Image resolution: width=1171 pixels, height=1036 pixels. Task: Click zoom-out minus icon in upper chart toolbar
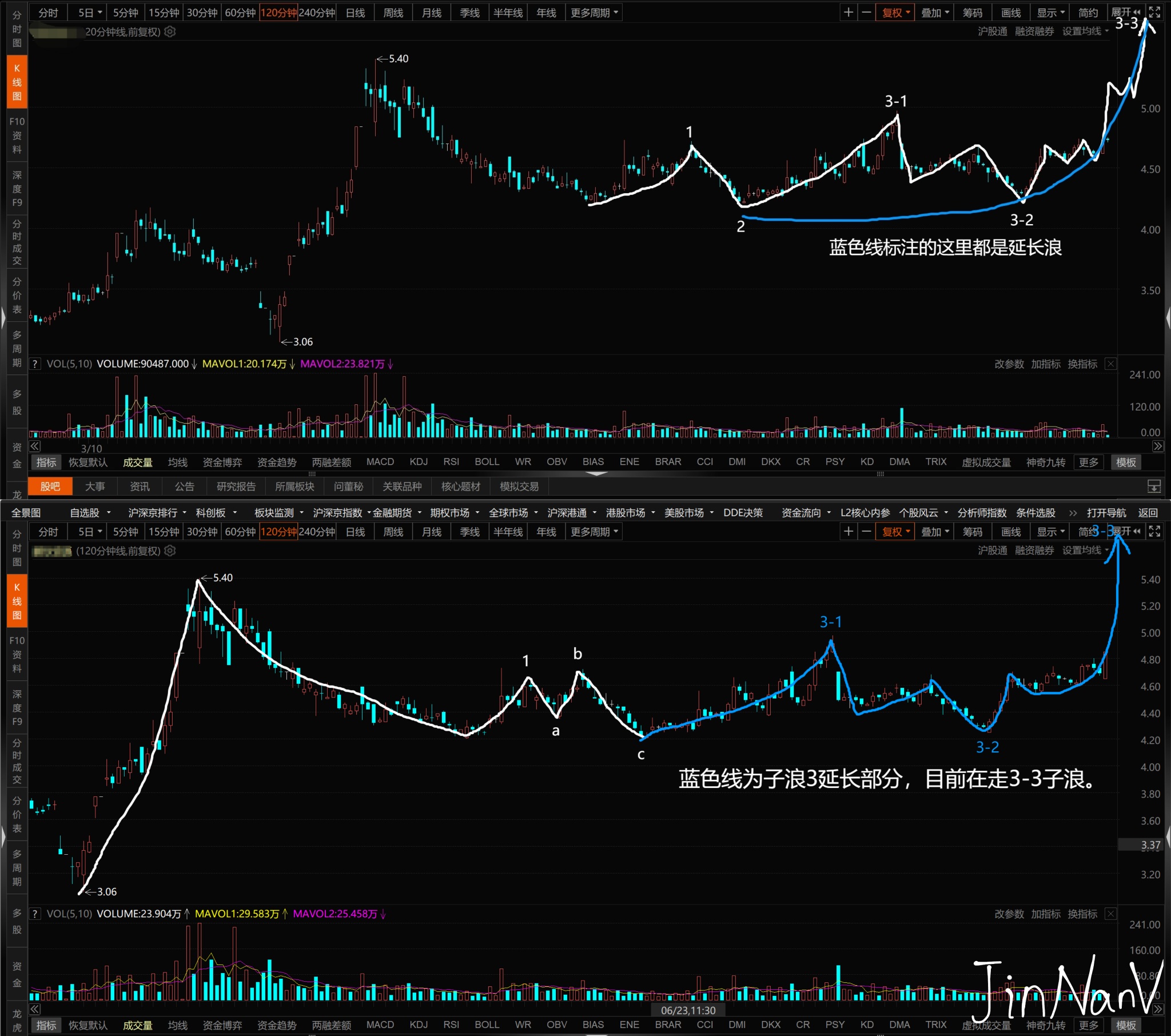pos(866,13)
